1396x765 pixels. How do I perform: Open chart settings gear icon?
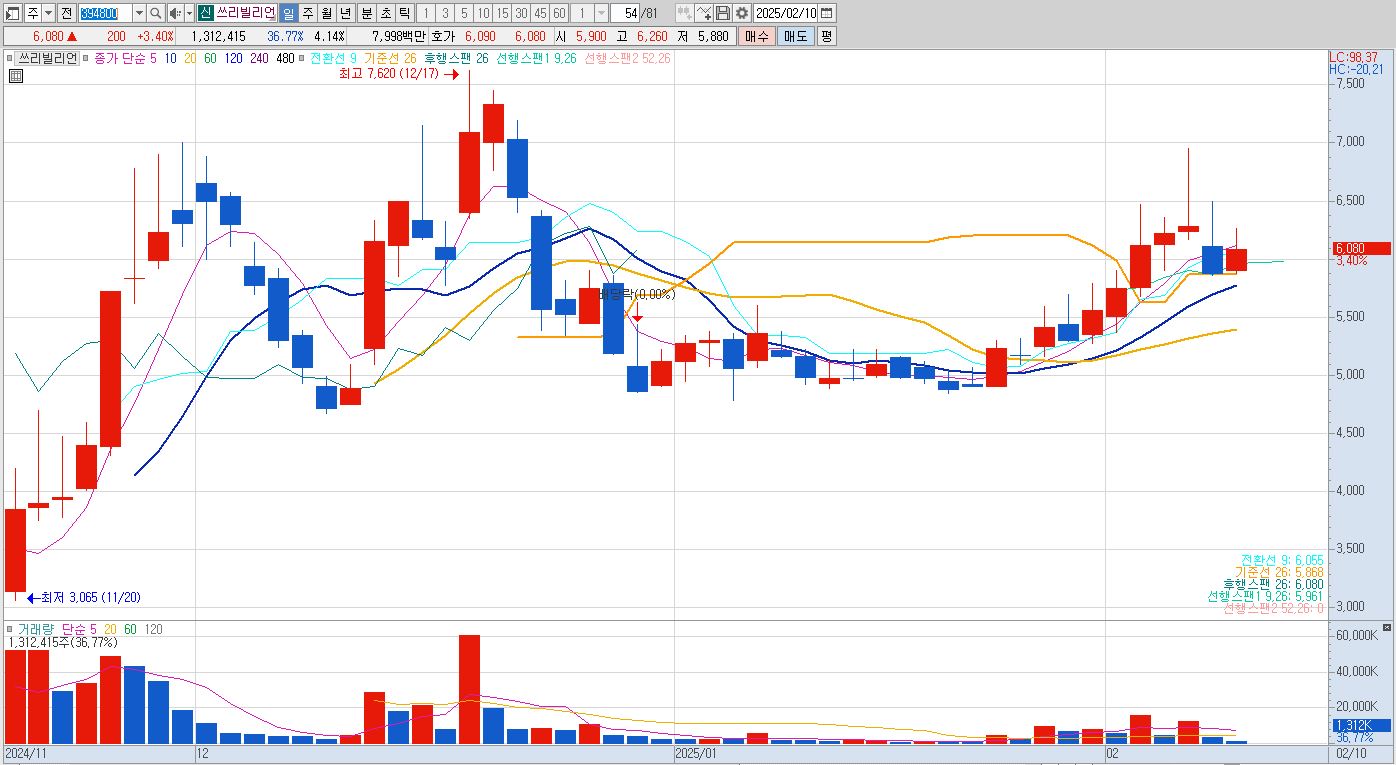(x=742, y=13)
